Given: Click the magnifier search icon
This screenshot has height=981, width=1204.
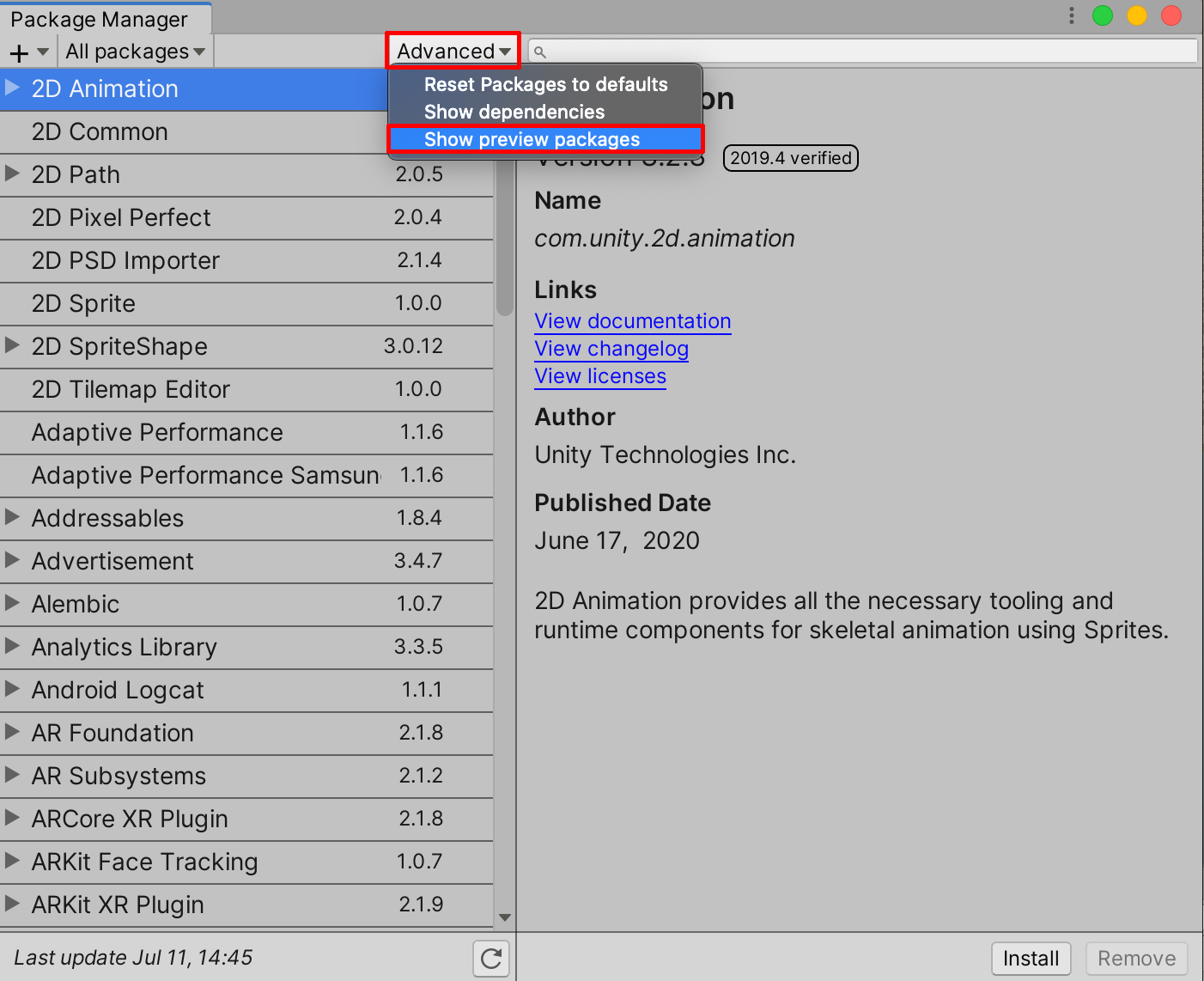Looking at the screenshot, I should point(540,52).
